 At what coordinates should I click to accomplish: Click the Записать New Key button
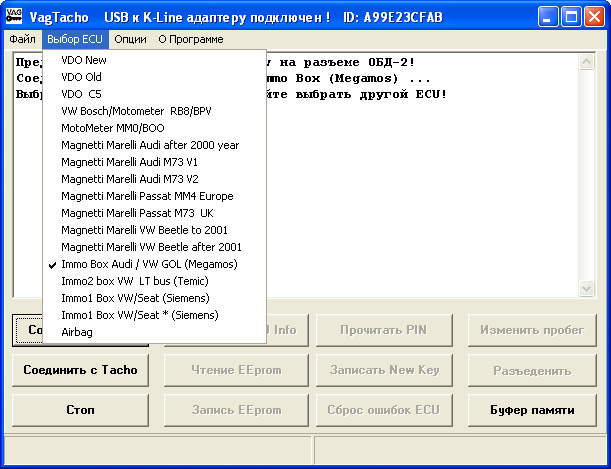384,370
